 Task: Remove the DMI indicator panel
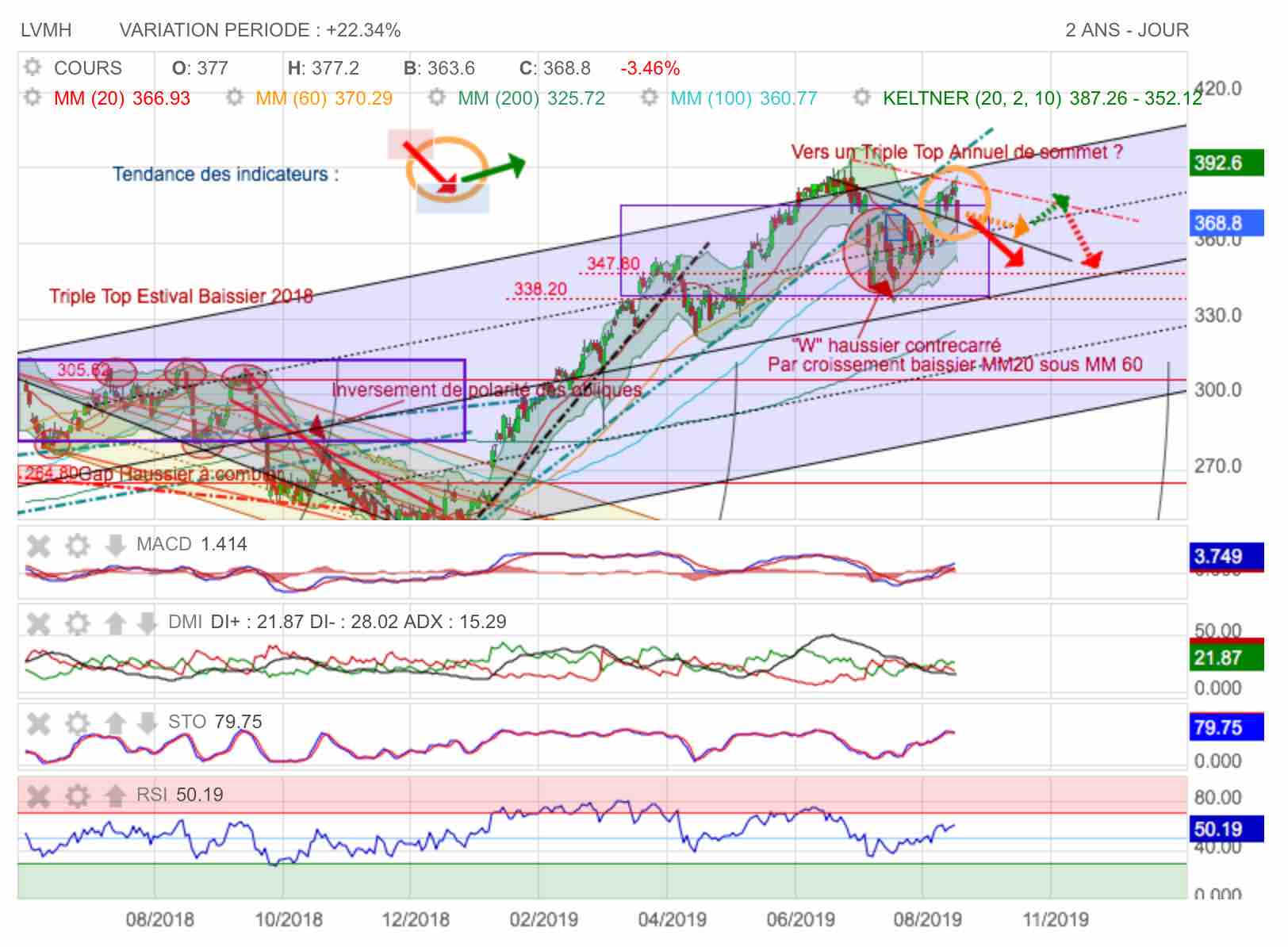pyautogui.click(x=38, y=623)
